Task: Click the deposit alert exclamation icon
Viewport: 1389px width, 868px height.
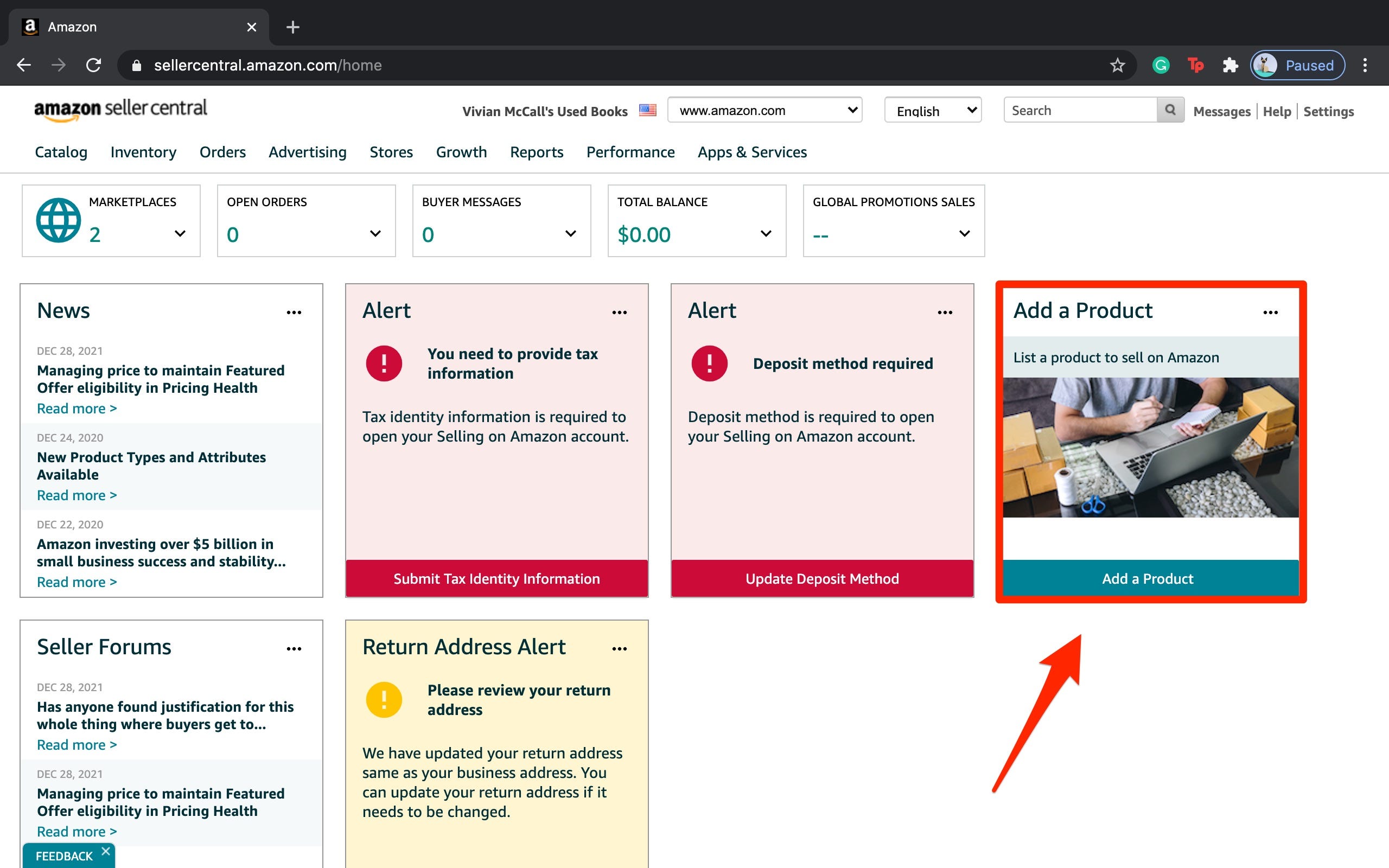Action: coord(710,363)
